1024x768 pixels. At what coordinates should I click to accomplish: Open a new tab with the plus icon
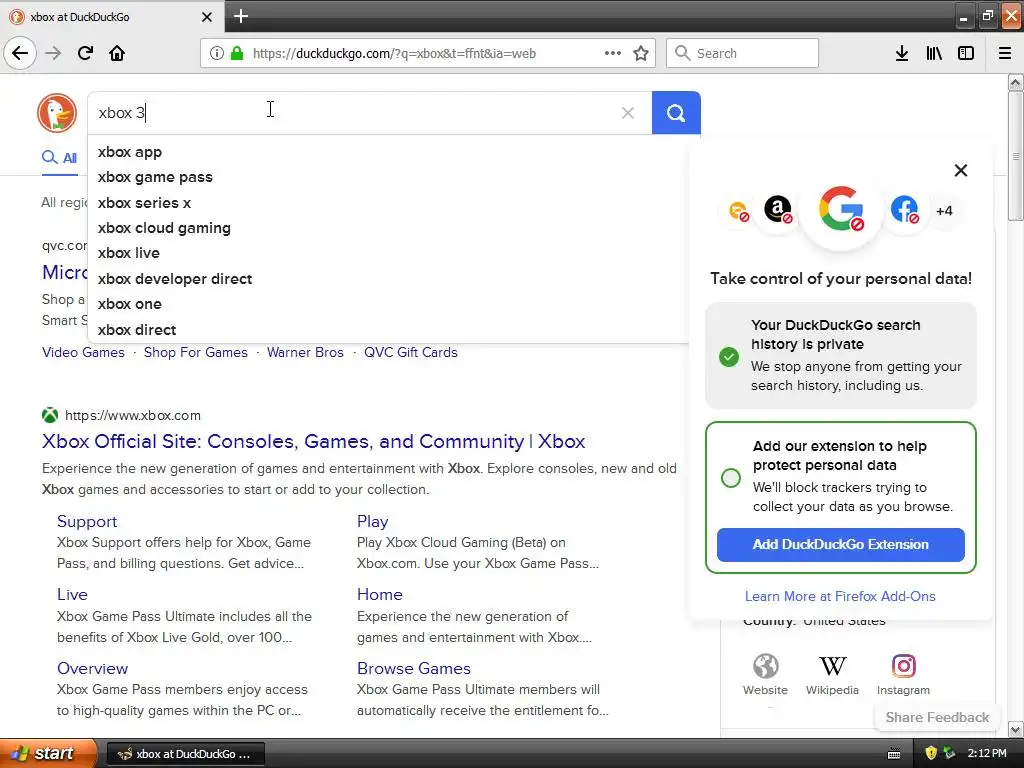pos(241,16)
